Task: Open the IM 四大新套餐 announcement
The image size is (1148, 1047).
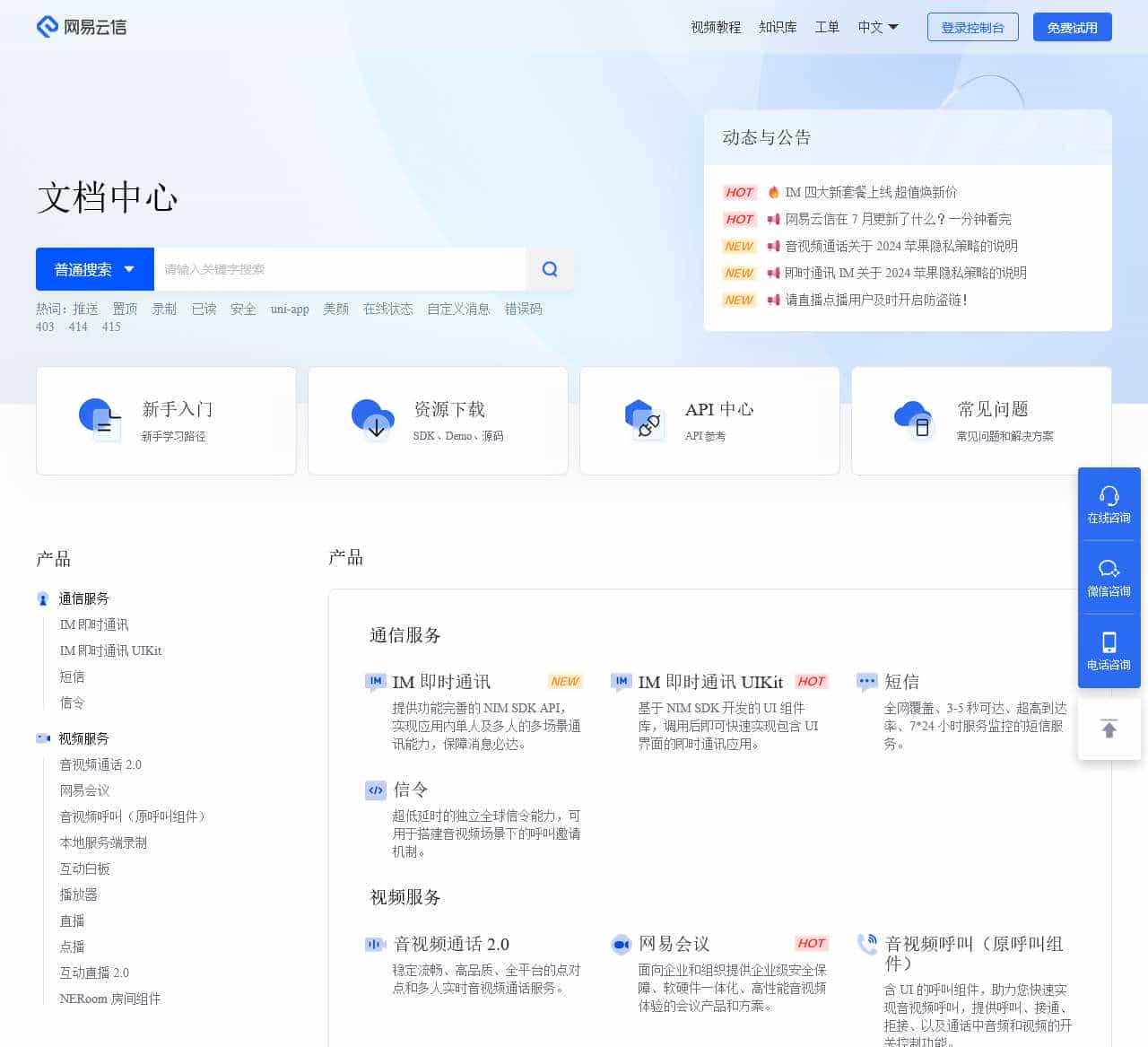Action: pyautogui.click(x=870, y=192)
